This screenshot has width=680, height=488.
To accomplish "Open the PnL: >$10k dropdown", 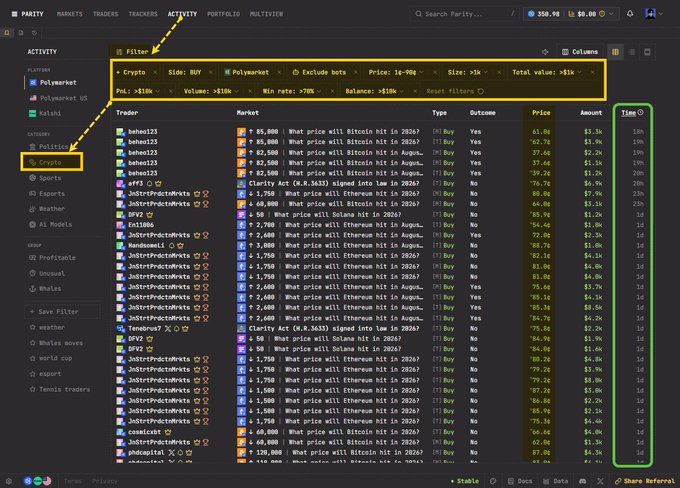I will 138,91.
